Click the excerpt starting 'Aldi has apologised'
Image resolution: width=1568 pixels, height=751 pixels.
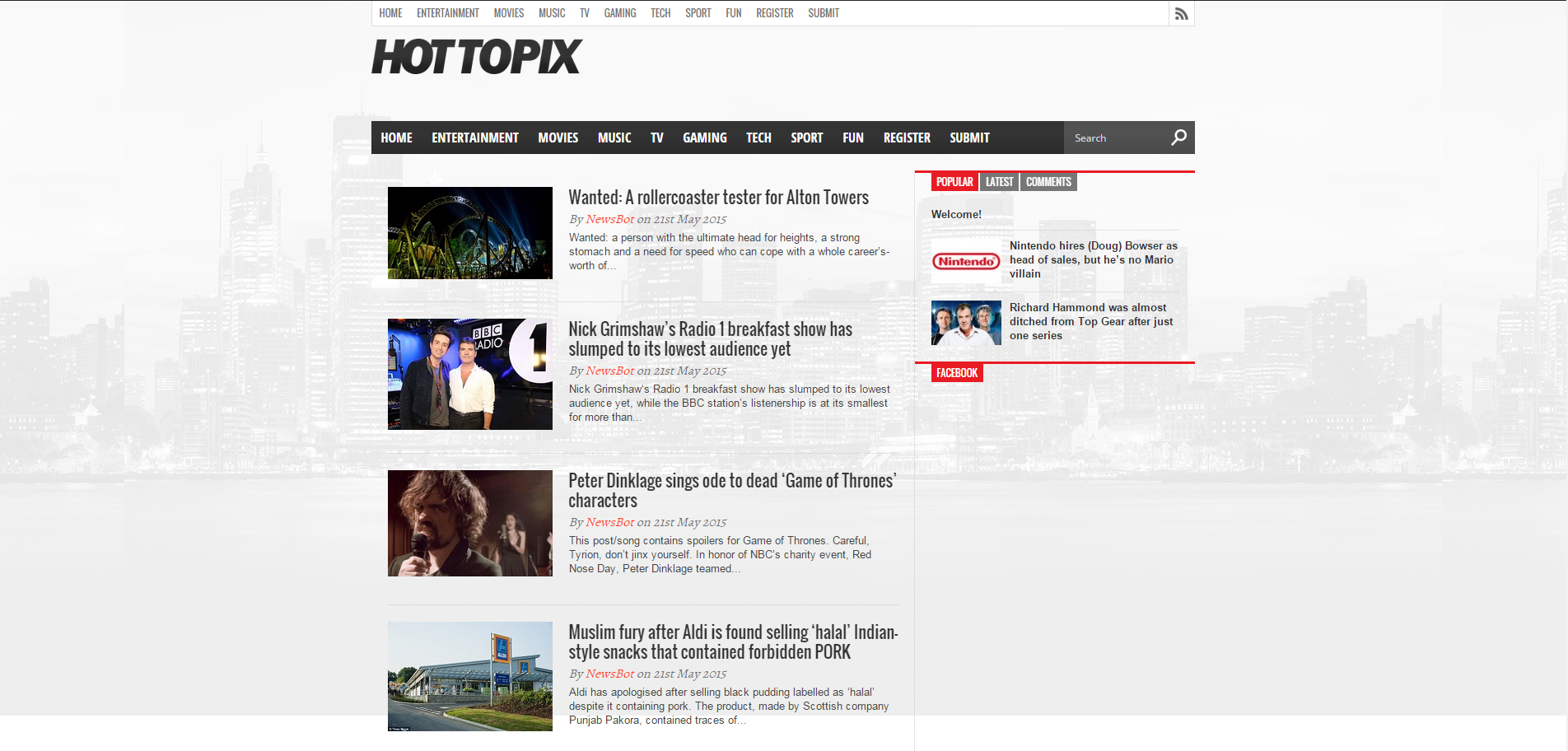(x=729, y=707)
